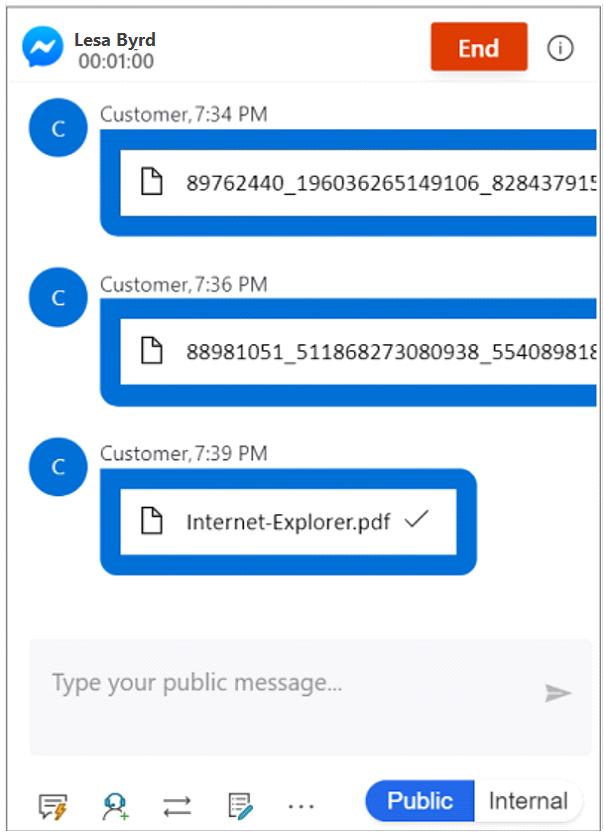Click the transfer conversation arrows icon
Viewport: 604px width, 833px height.
coord(177,806)
